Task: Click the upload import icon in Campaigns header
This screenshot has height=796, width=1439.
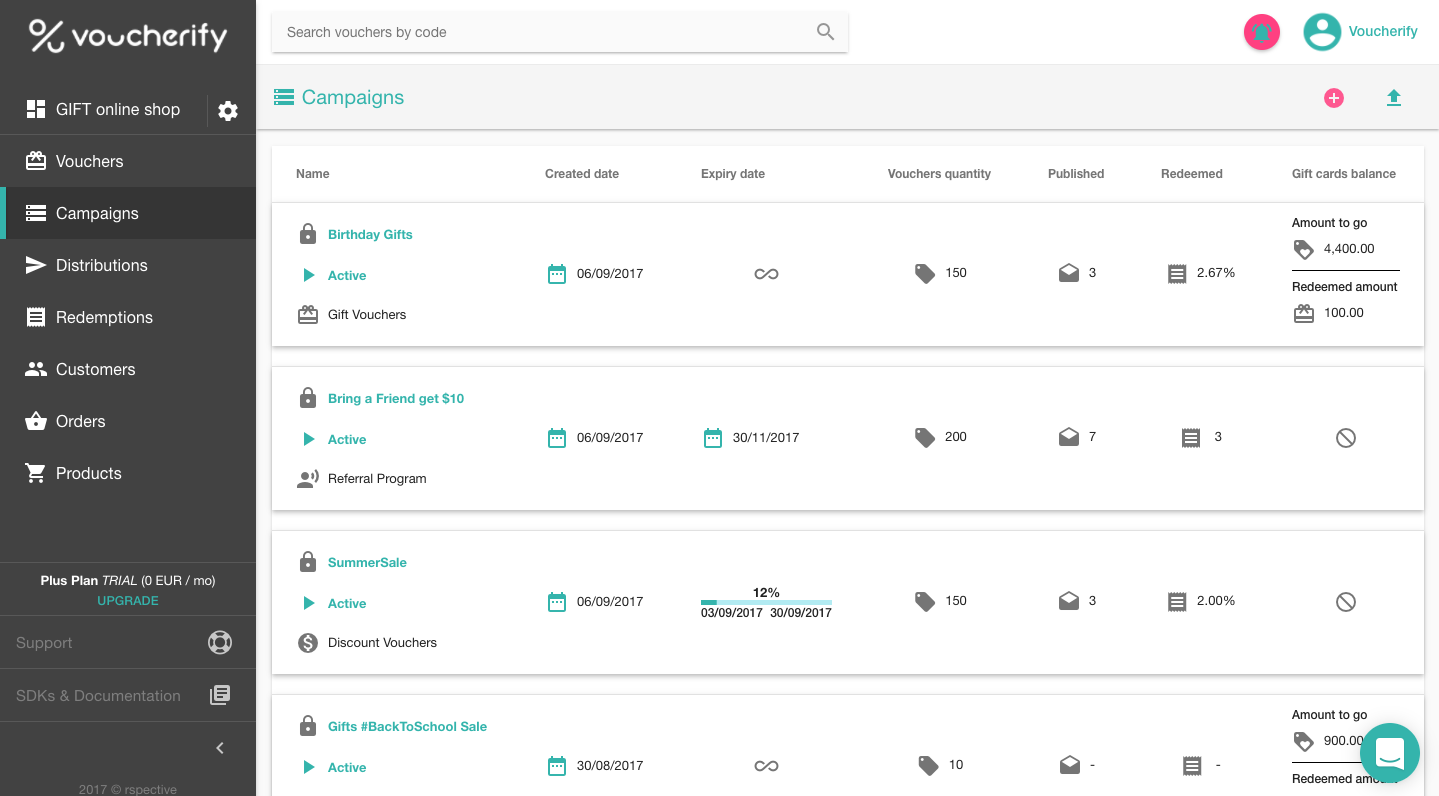Action: [x=1393, y=98]
